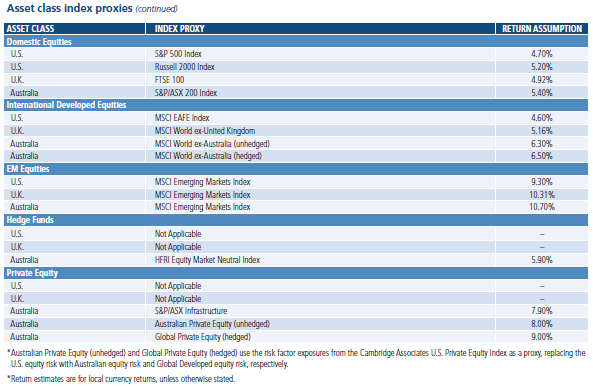Screen dimensions: 593x388
Task: Click the FTSE 100 proxy cell
Action: coord(320,80)
